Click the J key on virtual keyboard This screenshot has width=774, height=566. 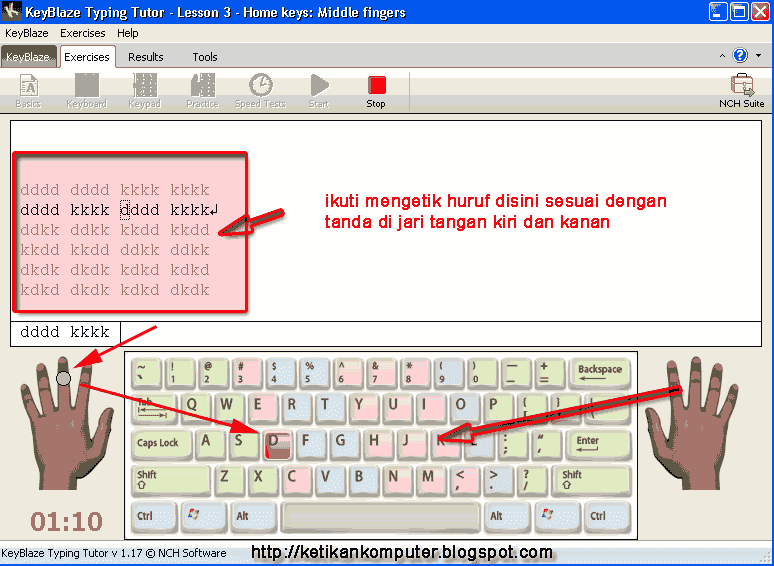tap(411, 443)
